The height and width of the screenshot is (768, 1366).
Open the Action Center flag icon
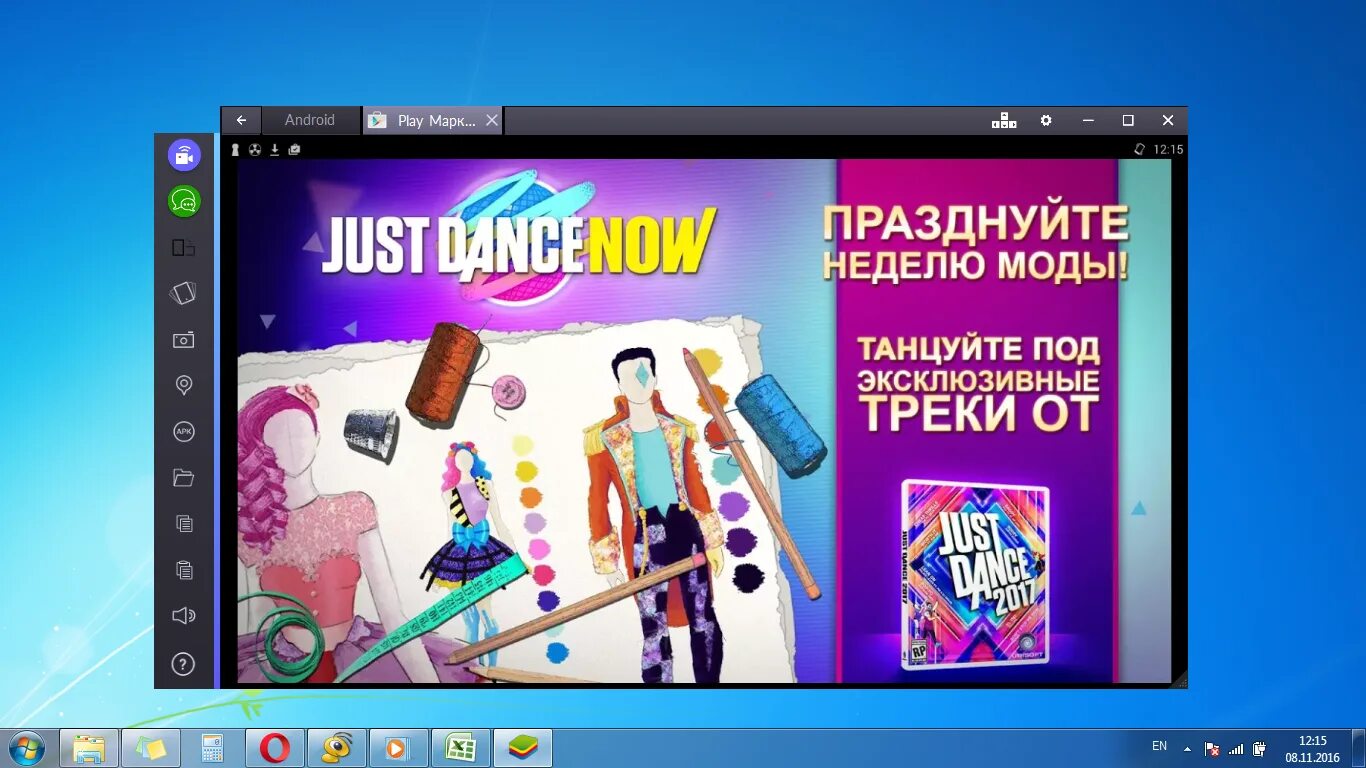pyautogui.click(x=1212, y=748)
